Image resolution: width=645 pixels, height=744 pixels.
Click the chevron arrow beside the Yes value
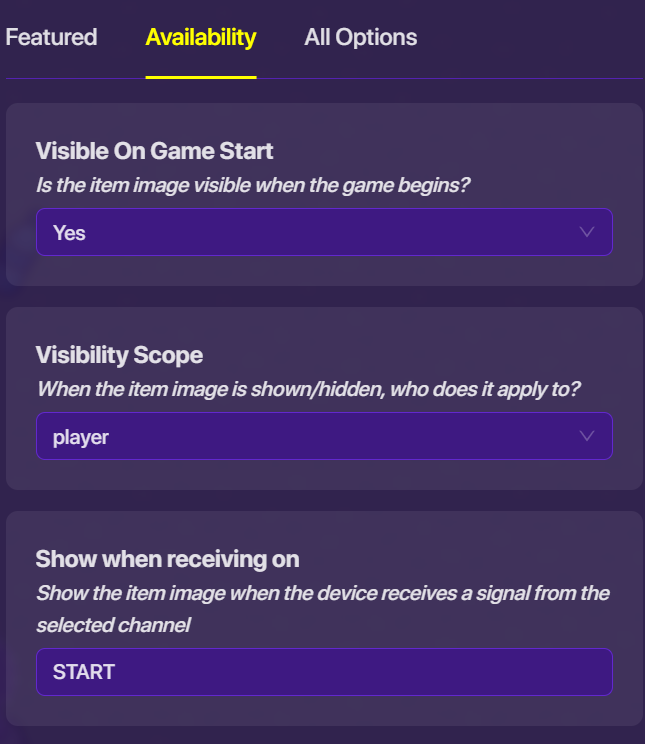tap(587, 232)
